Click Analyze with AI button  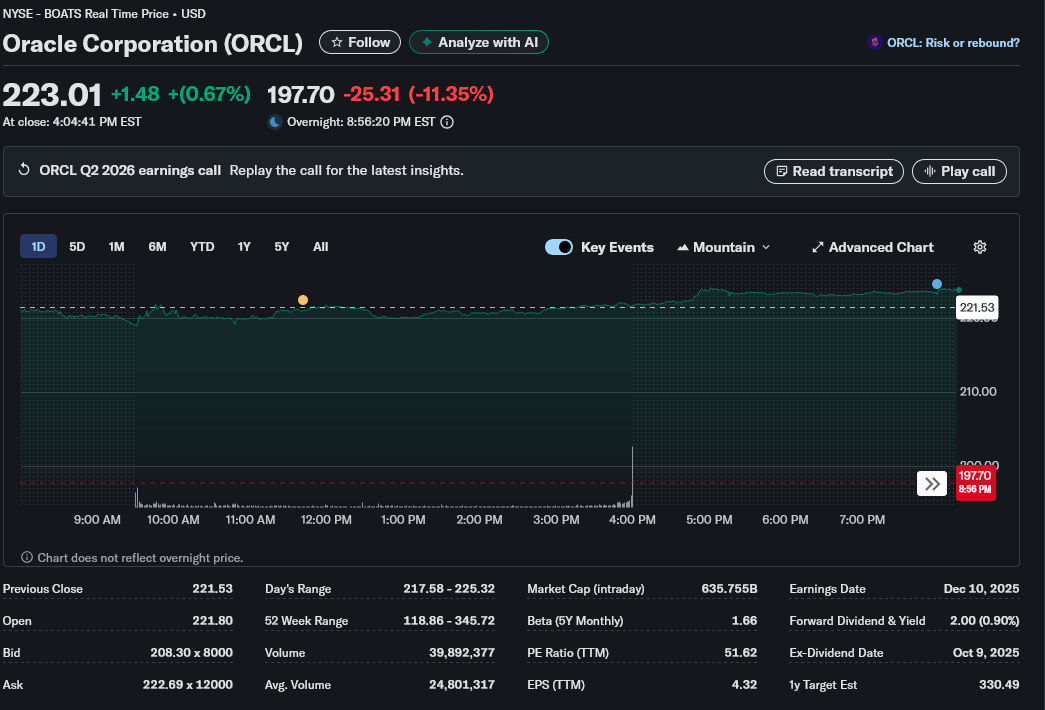click(479, 42)
